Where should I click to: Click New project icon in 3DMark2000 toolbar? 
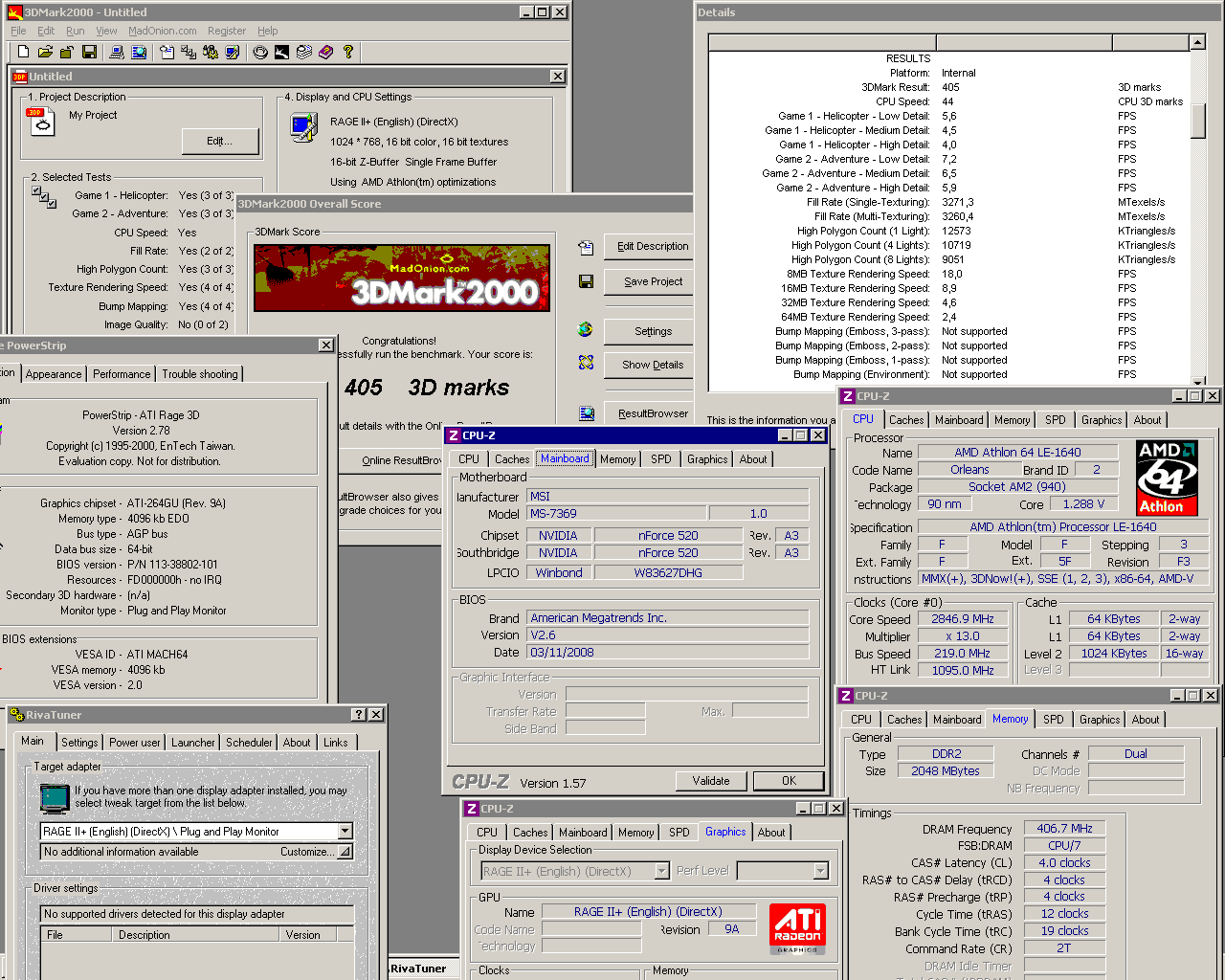point(24,52)
